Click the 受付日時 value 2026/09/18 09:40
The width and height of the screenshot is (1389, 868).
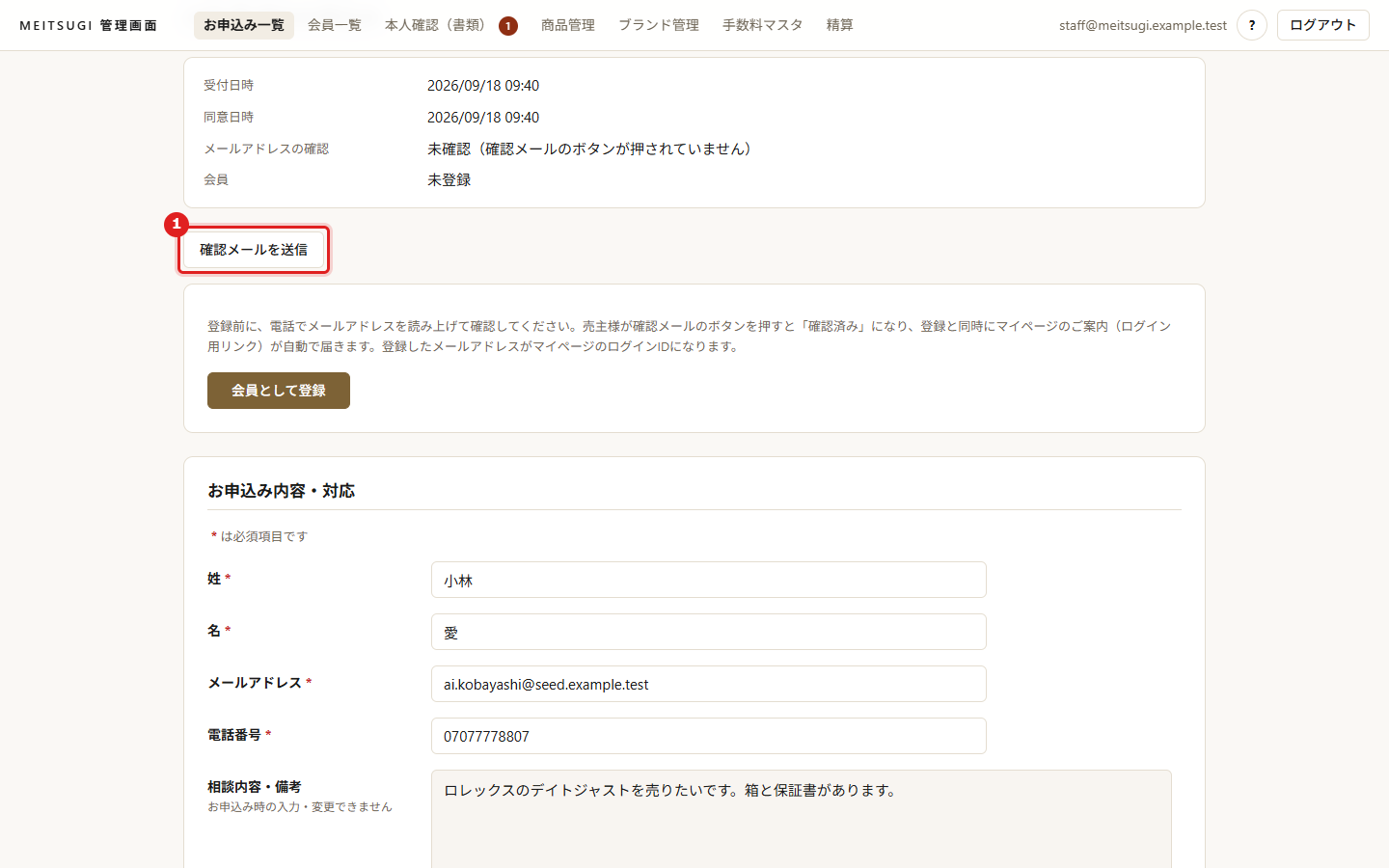[483, 86]
